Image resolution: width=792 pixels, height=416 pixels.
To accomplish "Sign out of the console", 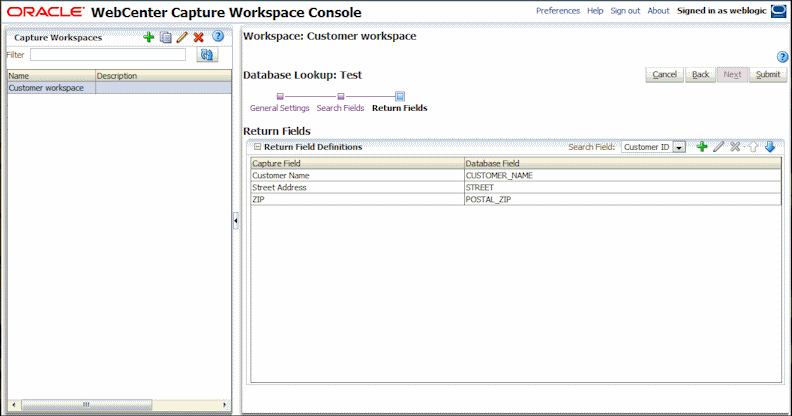I will point(625,11).
